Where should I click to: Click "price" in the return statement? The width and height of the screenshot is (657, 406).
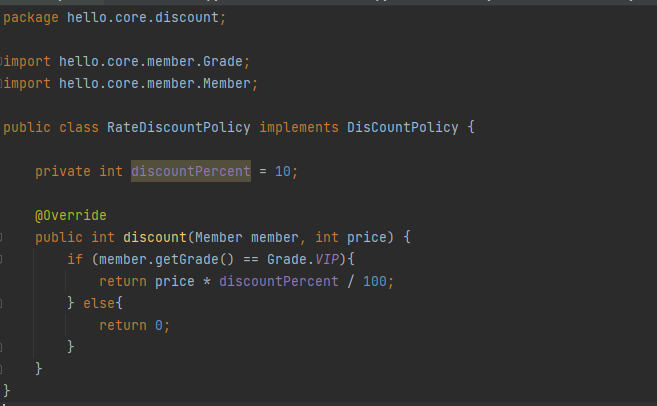pos(175,282)
